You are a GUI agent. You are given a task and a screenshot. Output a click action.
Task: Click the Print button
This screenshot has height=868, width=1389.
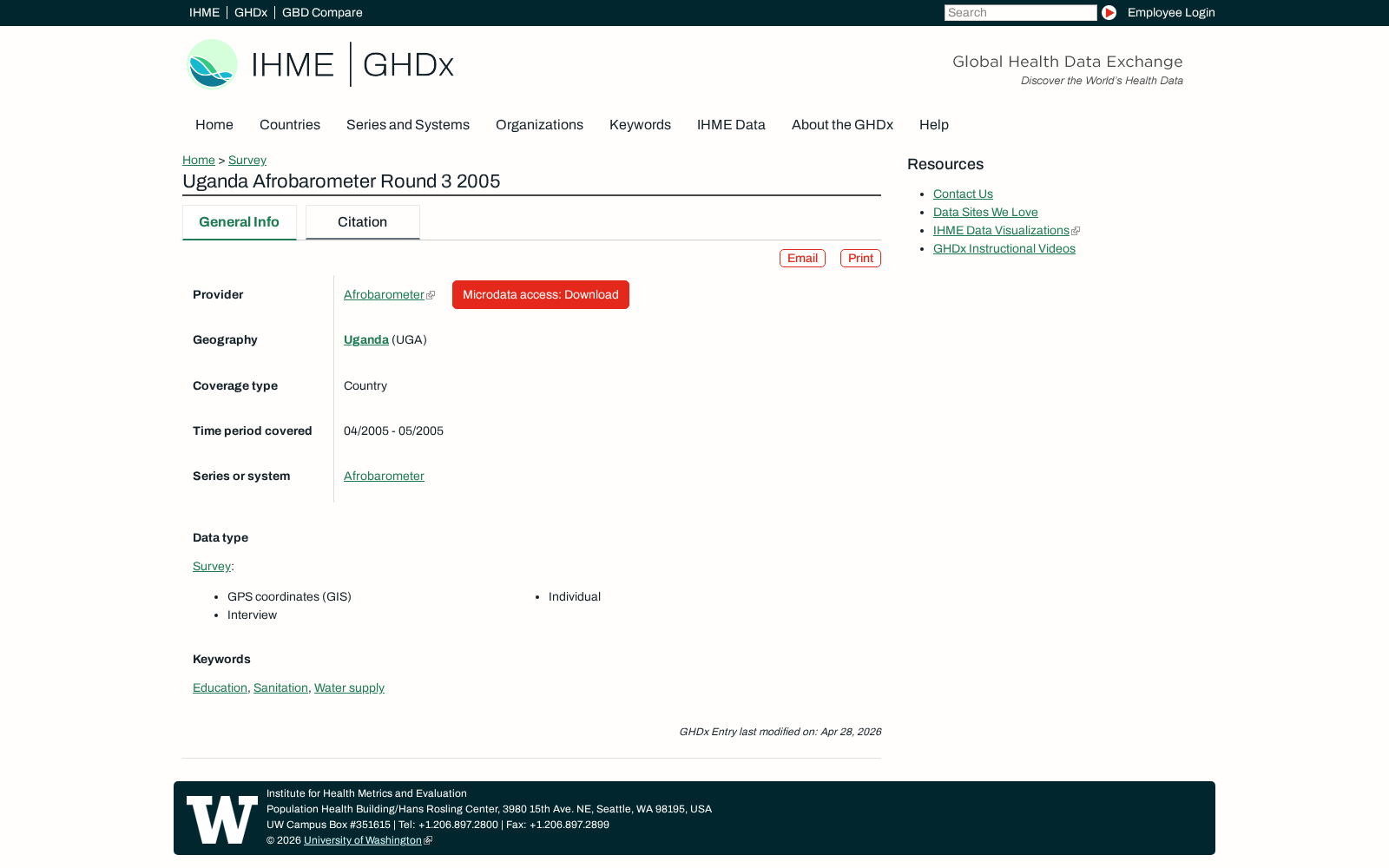tap(860, 258)
